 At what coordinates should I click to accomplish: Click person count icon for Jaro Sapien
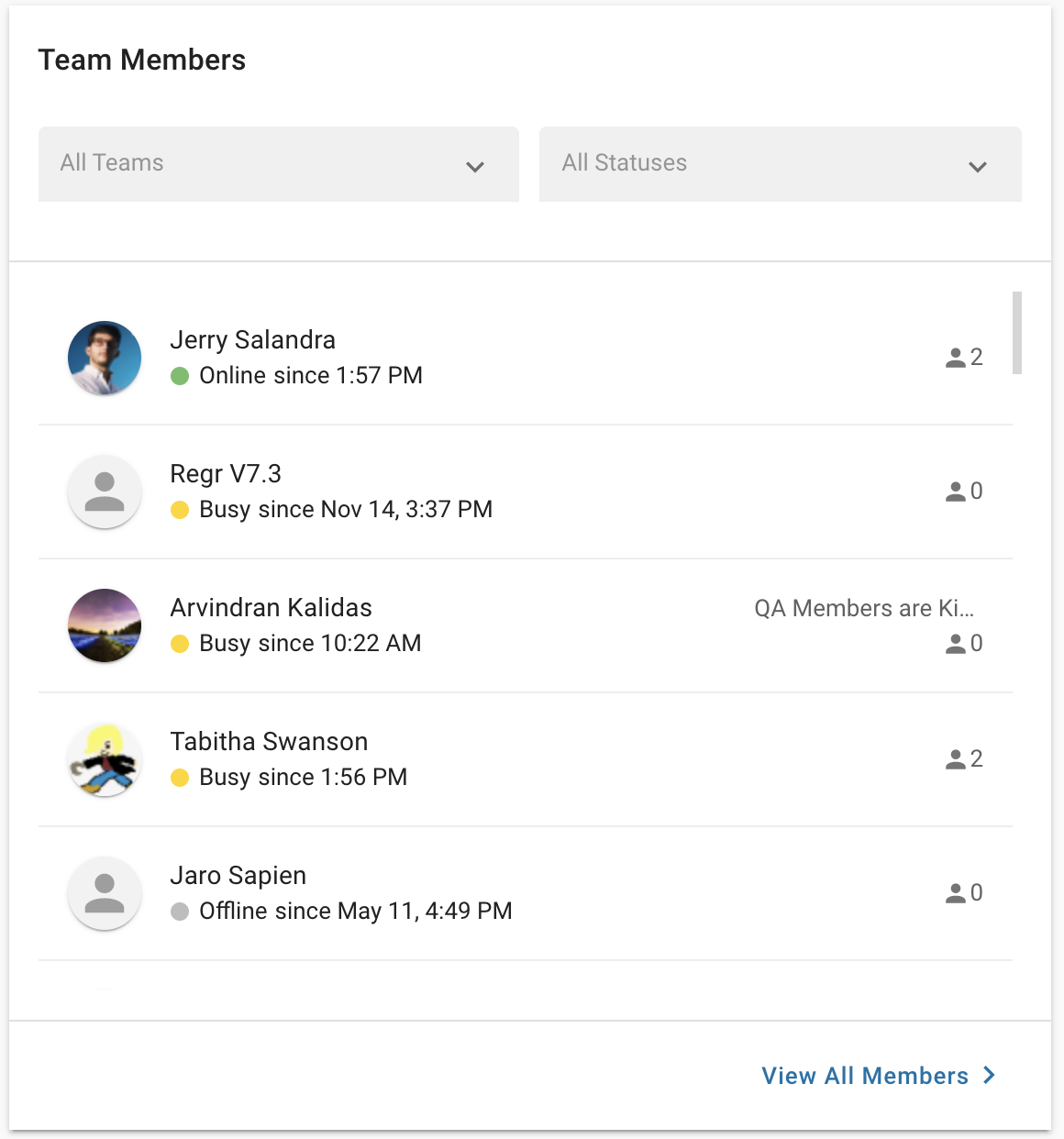(956, 893)
